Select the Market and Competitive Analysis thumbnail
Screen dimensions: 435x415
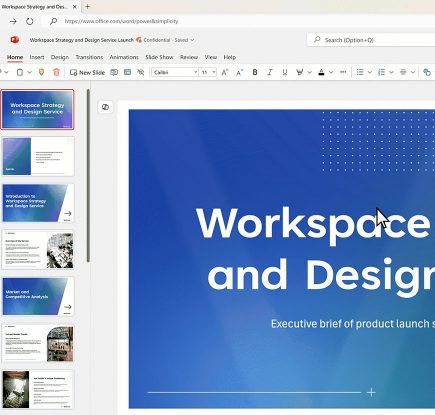(x=38, y=296)
